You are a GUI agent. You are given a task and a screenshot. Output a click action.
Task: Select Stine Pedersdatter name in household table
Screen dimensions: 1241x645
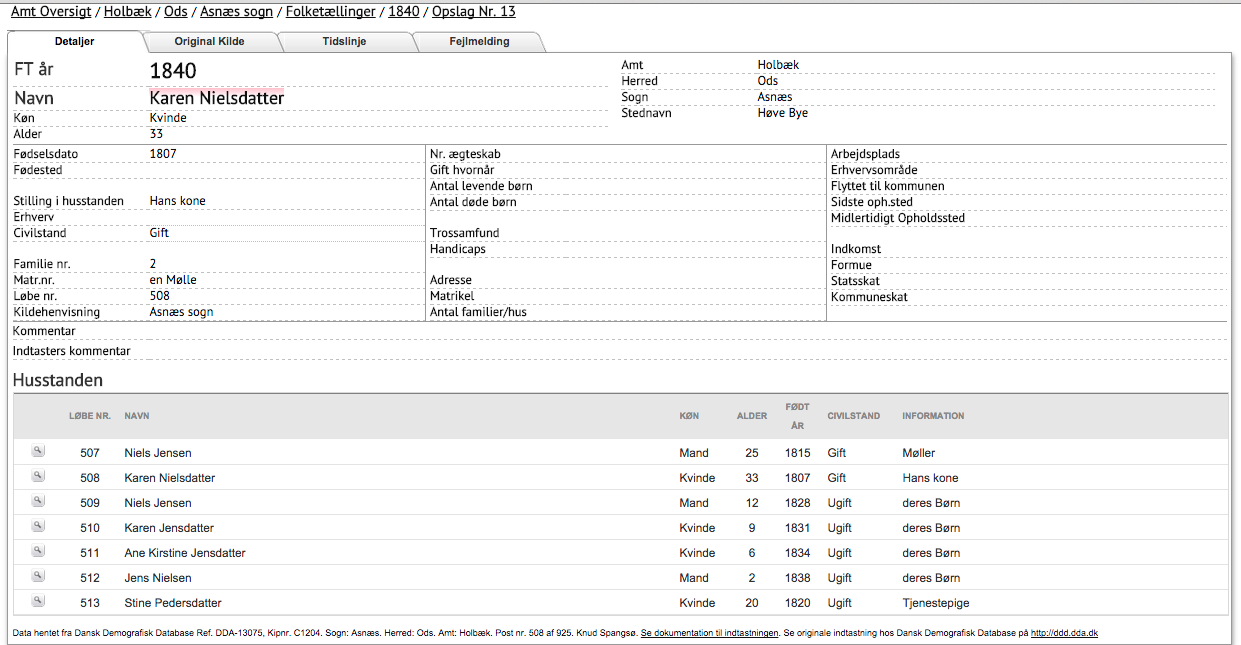click(173, 603)
